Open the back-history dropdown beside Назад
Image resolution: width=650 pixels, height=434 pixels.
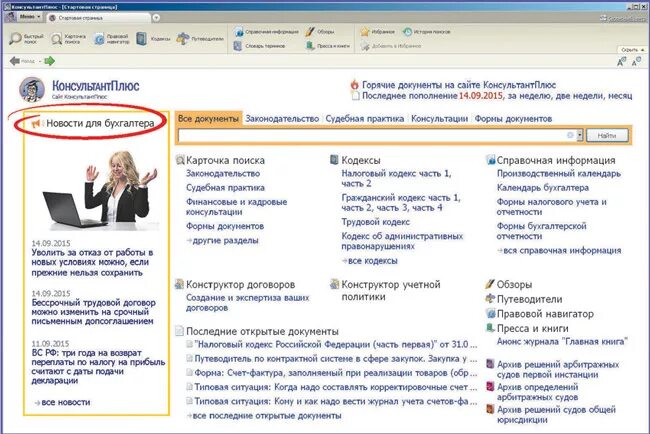click(40, 61)
